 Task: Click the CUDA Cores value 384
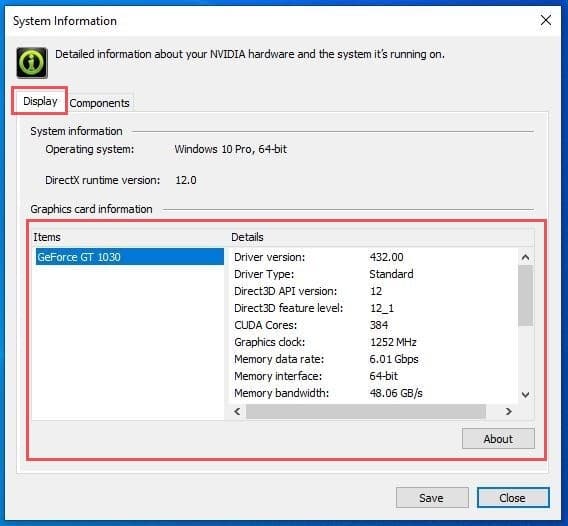pos(379,325)
